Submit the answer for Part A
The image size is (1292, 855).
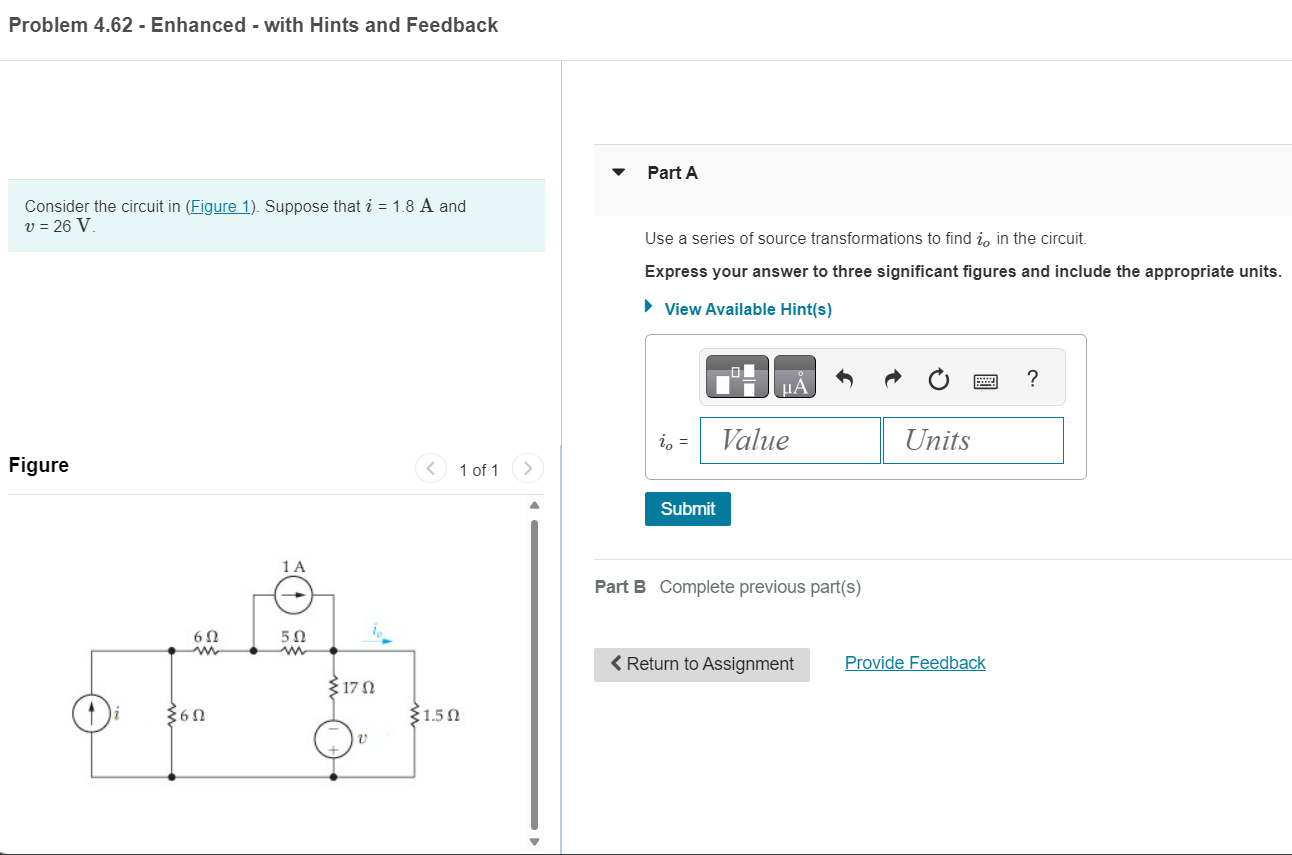pos(687,508)
